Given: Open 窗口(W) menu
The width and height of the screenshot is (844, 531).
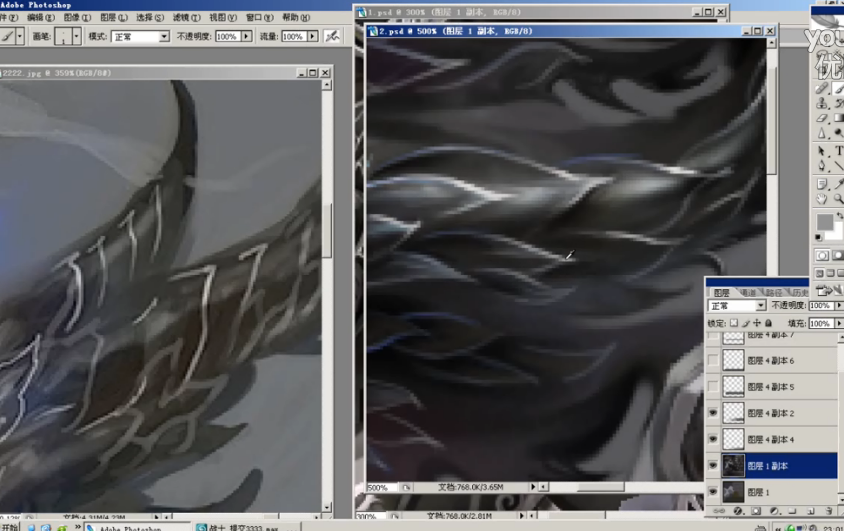Looking at the screenshot, I should pos(259,17).
